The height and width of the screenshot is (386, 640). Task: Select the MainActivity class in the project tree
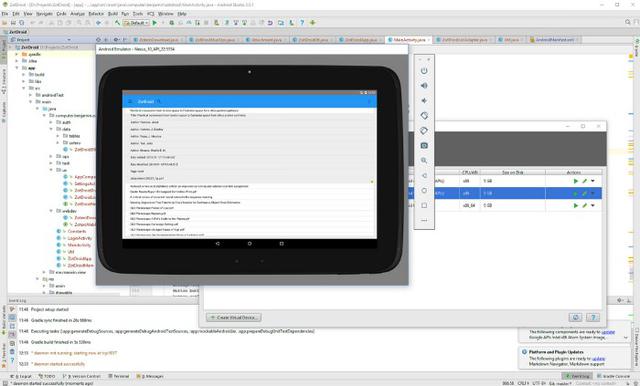(79, 245)
